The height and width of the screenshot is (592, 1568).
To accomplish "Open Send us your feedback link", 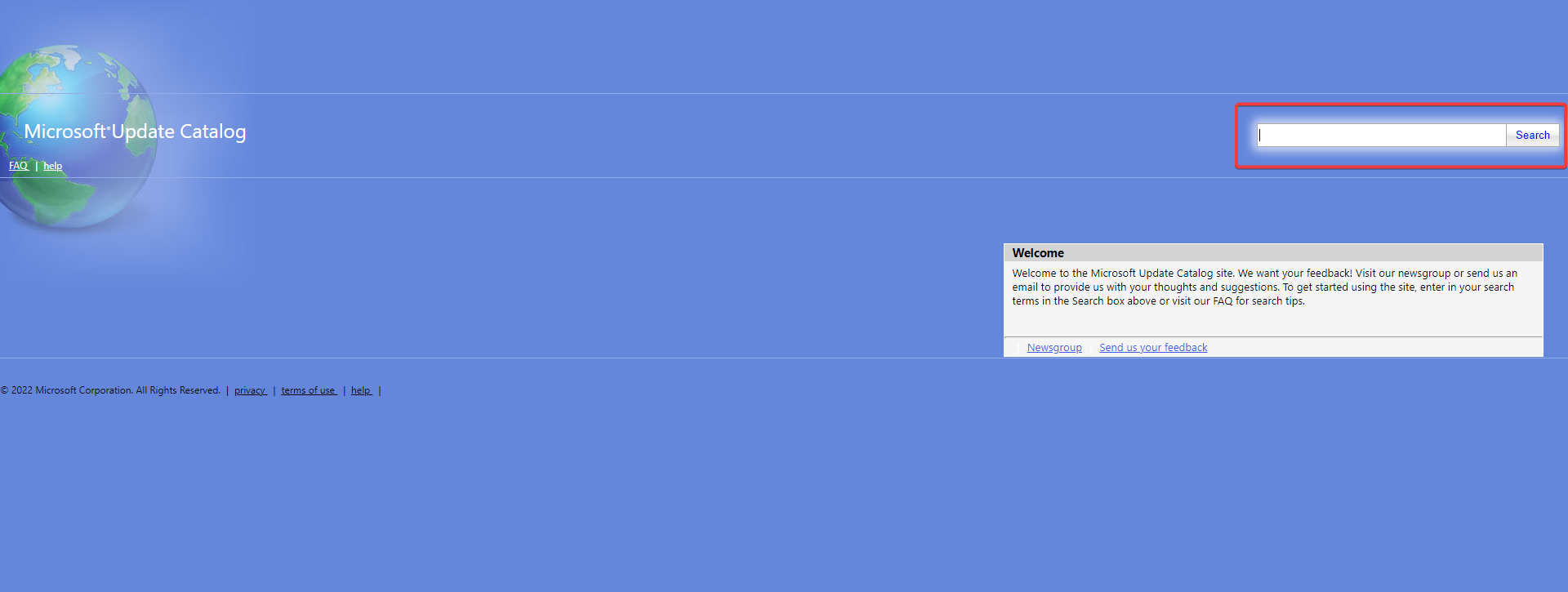I will coord(1153,348).
